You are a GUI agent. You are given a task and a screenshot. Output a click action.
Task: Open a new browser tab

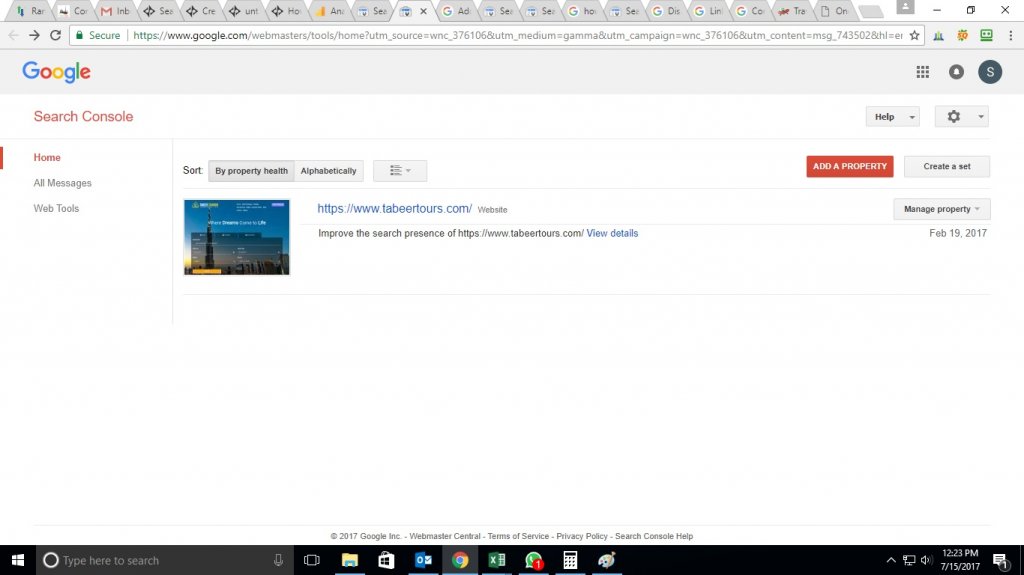point(870,11)
